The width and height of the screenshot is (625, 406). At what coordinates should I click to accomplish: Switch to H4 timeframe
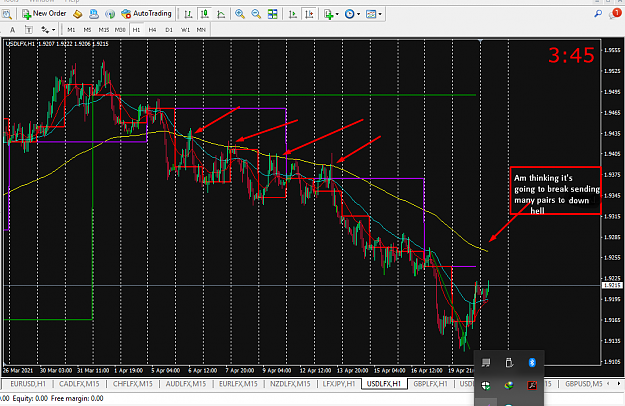[x=152, y=30]
